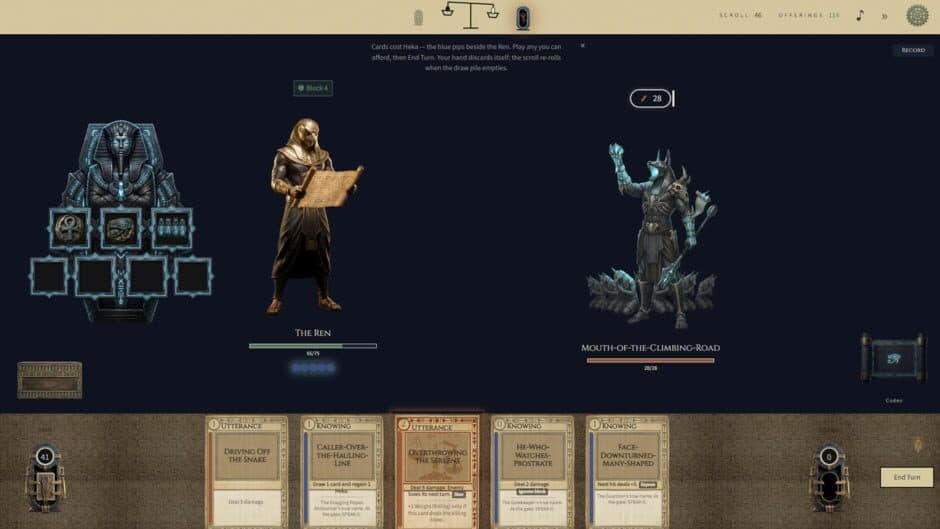Click the Block 4 status badge

313,88
